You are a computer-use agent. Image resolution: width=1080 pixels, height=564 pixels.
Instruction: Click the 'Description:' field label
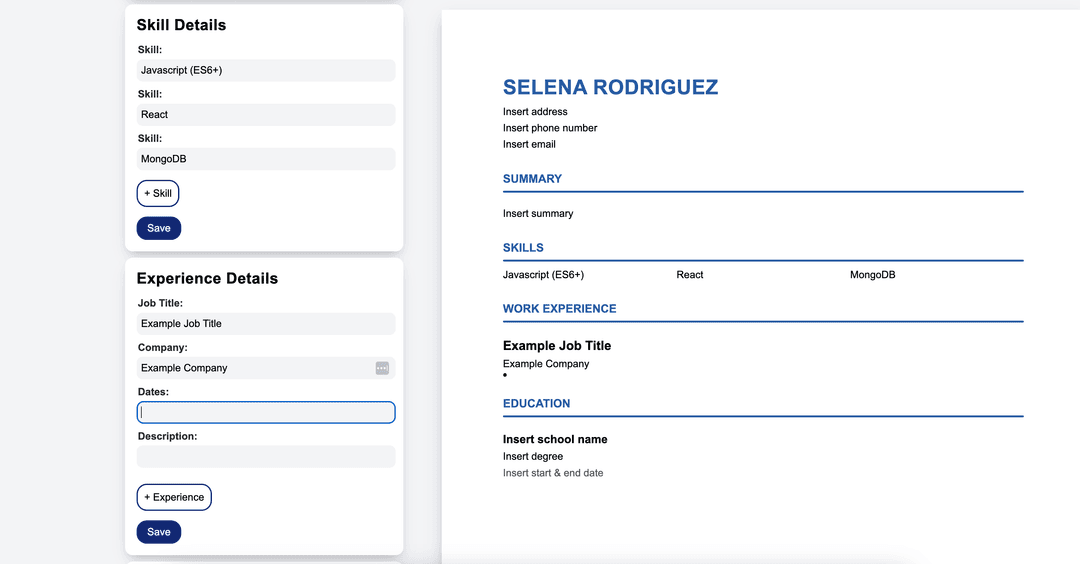coord(167,437)
